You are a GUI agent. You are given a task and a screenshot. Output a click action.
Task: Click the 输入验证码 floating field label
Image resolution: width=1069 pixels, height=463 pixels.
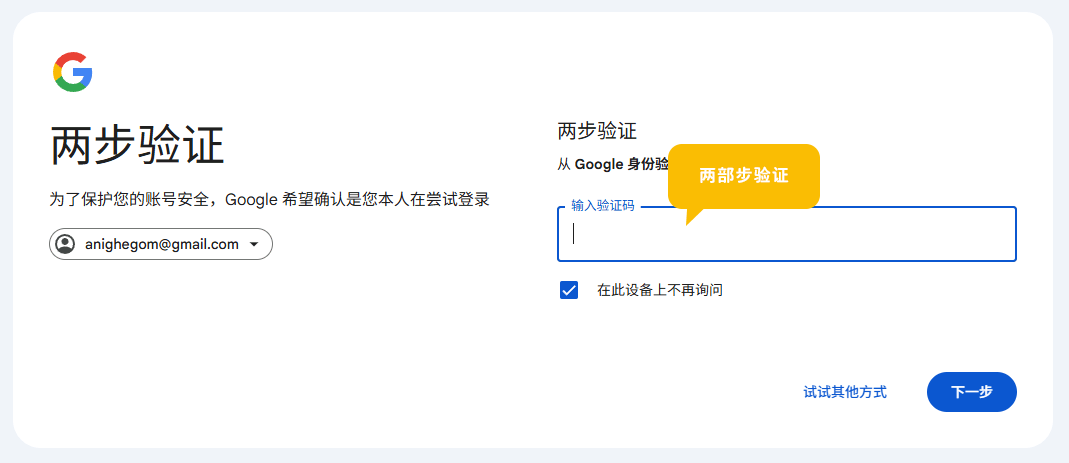(602, 206)
